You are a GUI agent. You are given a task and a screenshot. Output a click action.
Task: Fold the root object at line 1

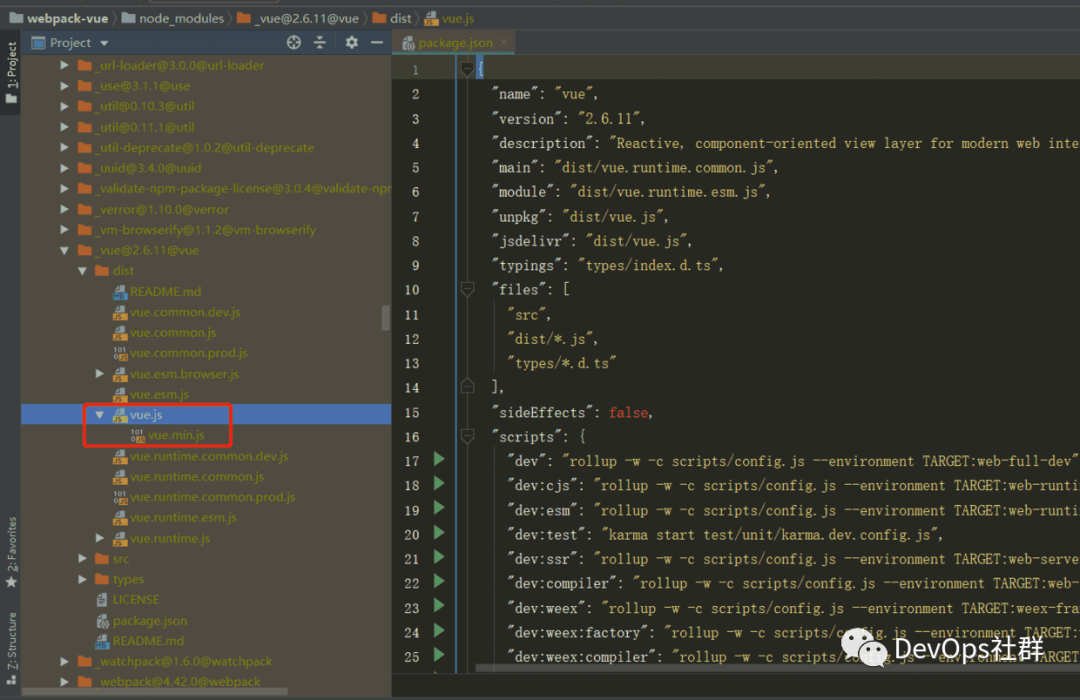click(467, 69)
